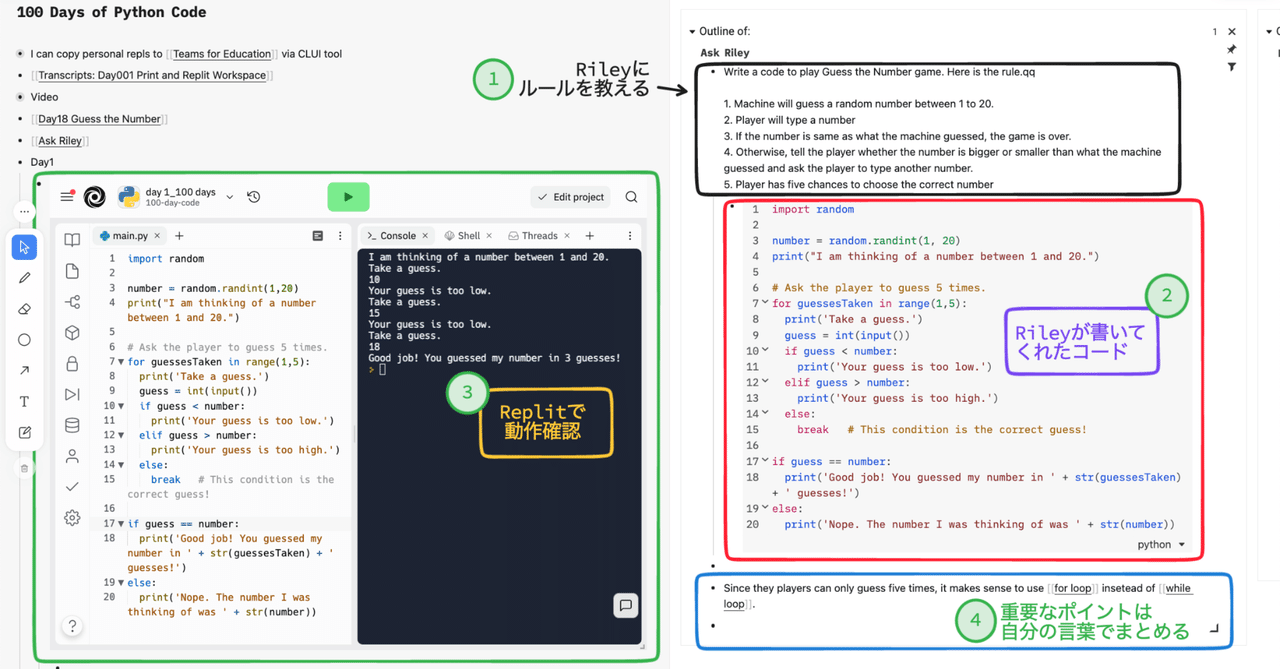Select the arrow selection tool
Image resolution: width=1280 pixels, height=669 pixels.
coord(22,247)
